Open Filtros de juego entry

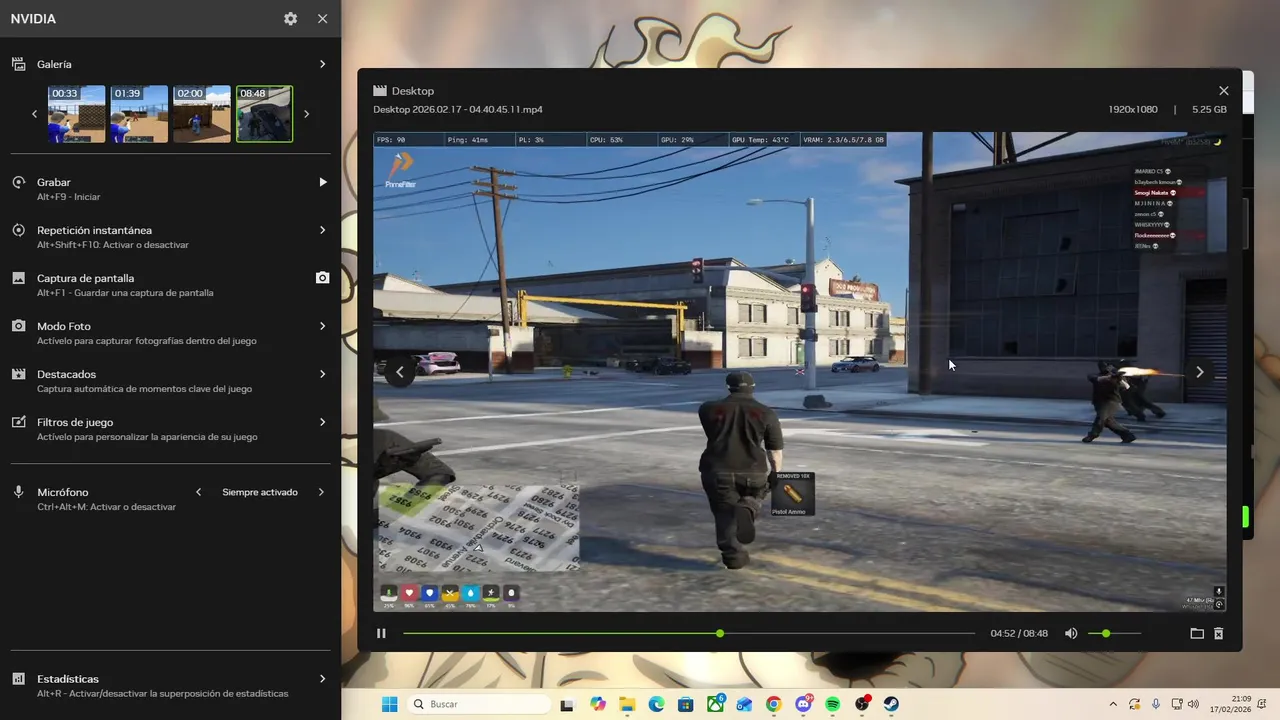pyautogui.click(x=170, y=429)
